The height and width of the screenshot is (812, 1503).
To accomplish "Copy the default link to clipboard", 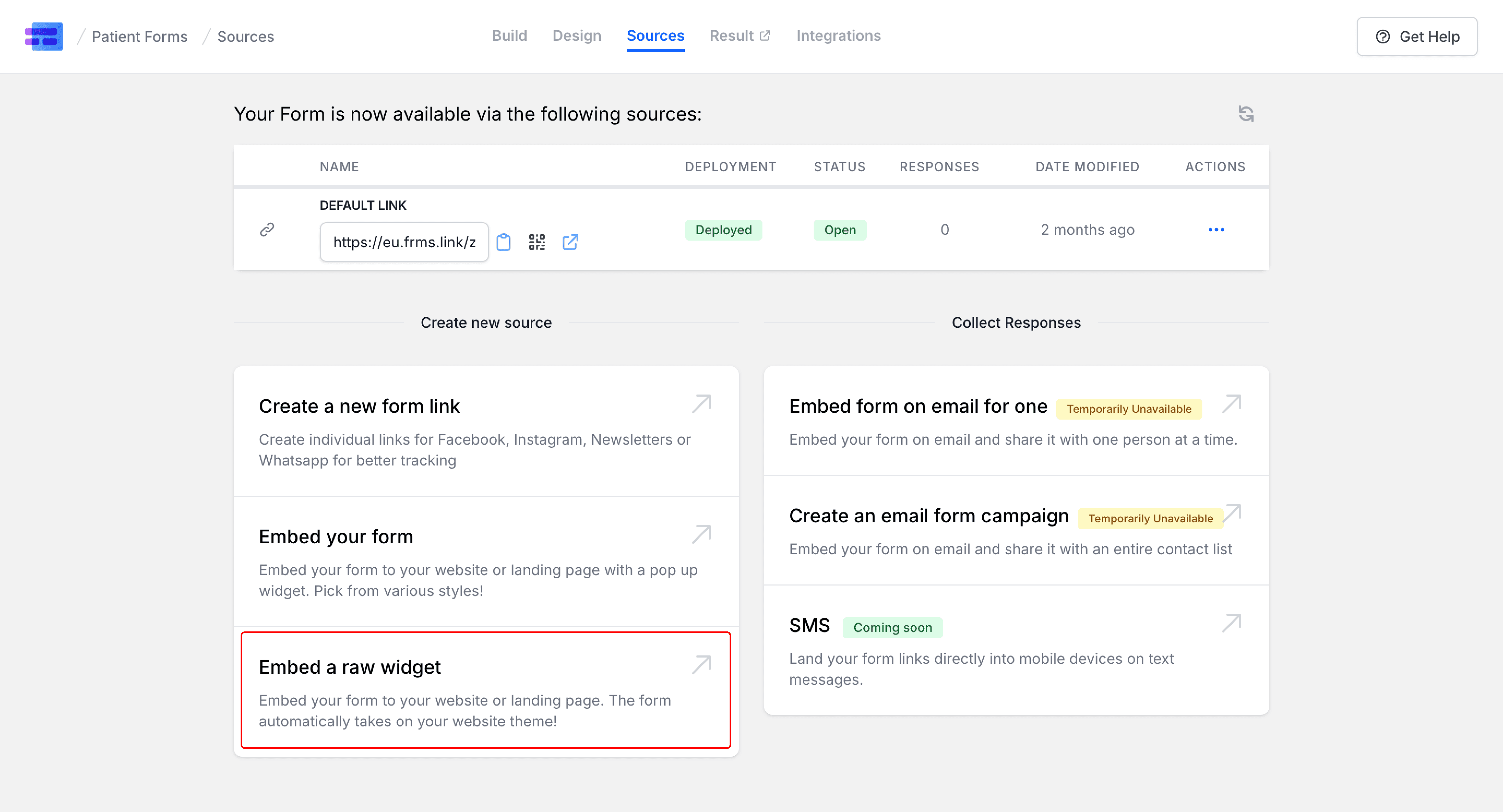I will pyautogui.click(x=504, y=242).
